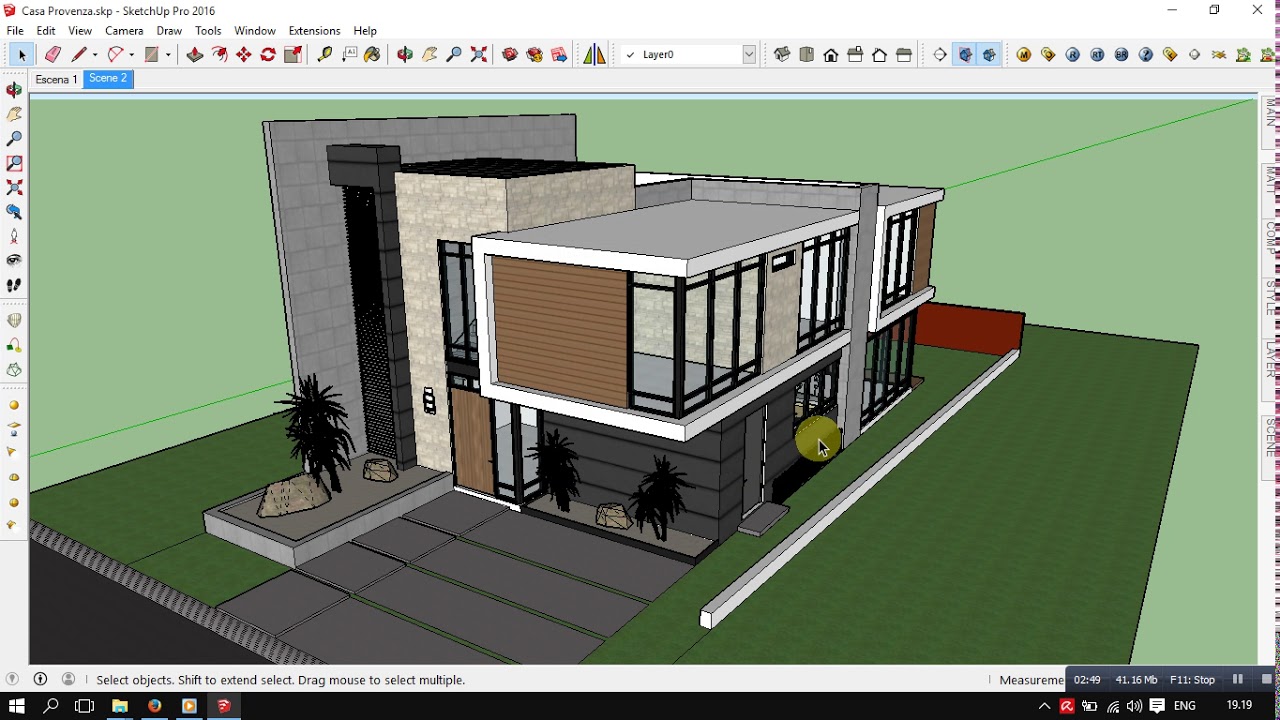Click the gold M render icon

click(1024, 55)
